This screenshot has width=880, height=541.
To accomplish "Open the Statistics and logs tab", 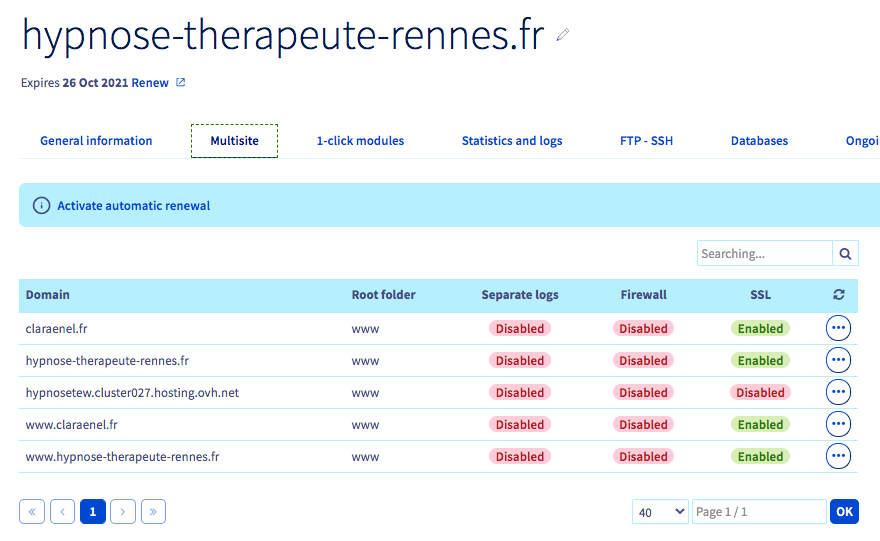I will (512, 141).
